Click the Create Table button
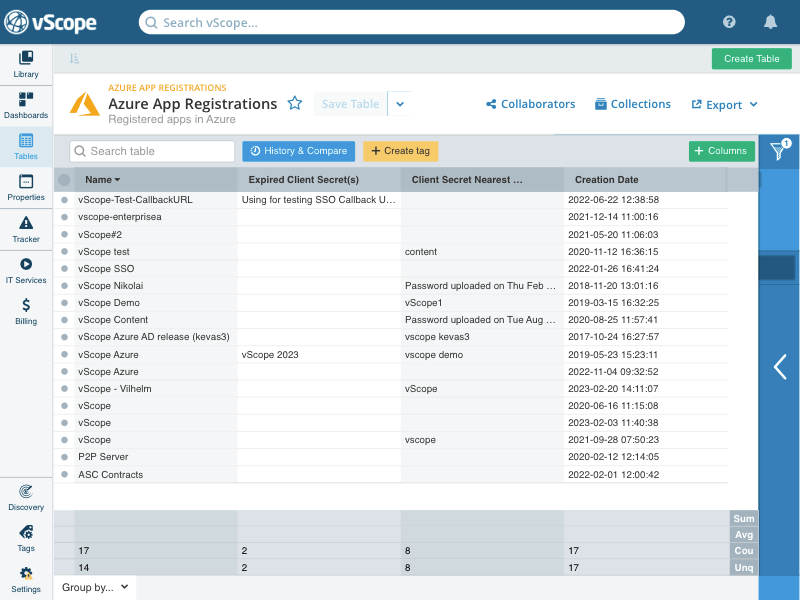The width and height of the screenshot is (800, 600). click(752, 59)
